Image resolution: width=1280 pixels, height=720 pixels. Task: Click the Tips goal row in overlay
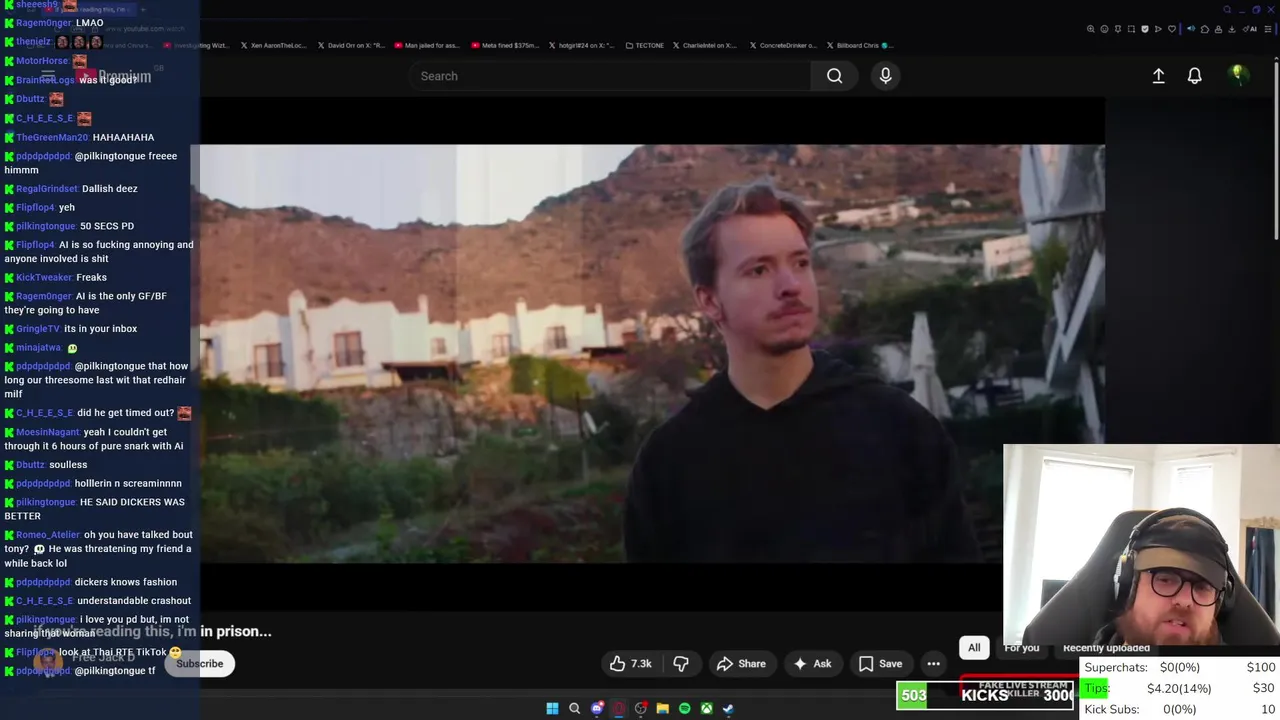pyautogui.click(x=1180, y=688)
